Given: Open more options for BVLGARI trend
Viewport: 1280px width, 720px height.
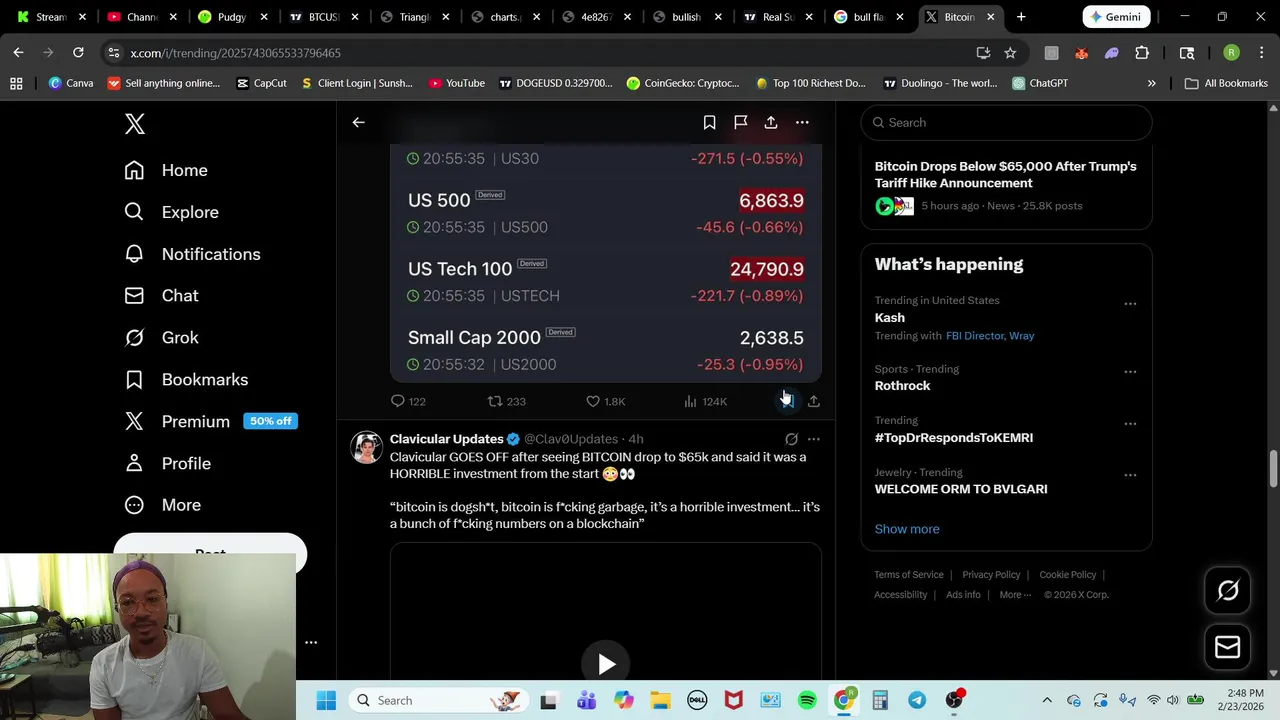Looking at the screenshot, I should (x=1130, y=475).
